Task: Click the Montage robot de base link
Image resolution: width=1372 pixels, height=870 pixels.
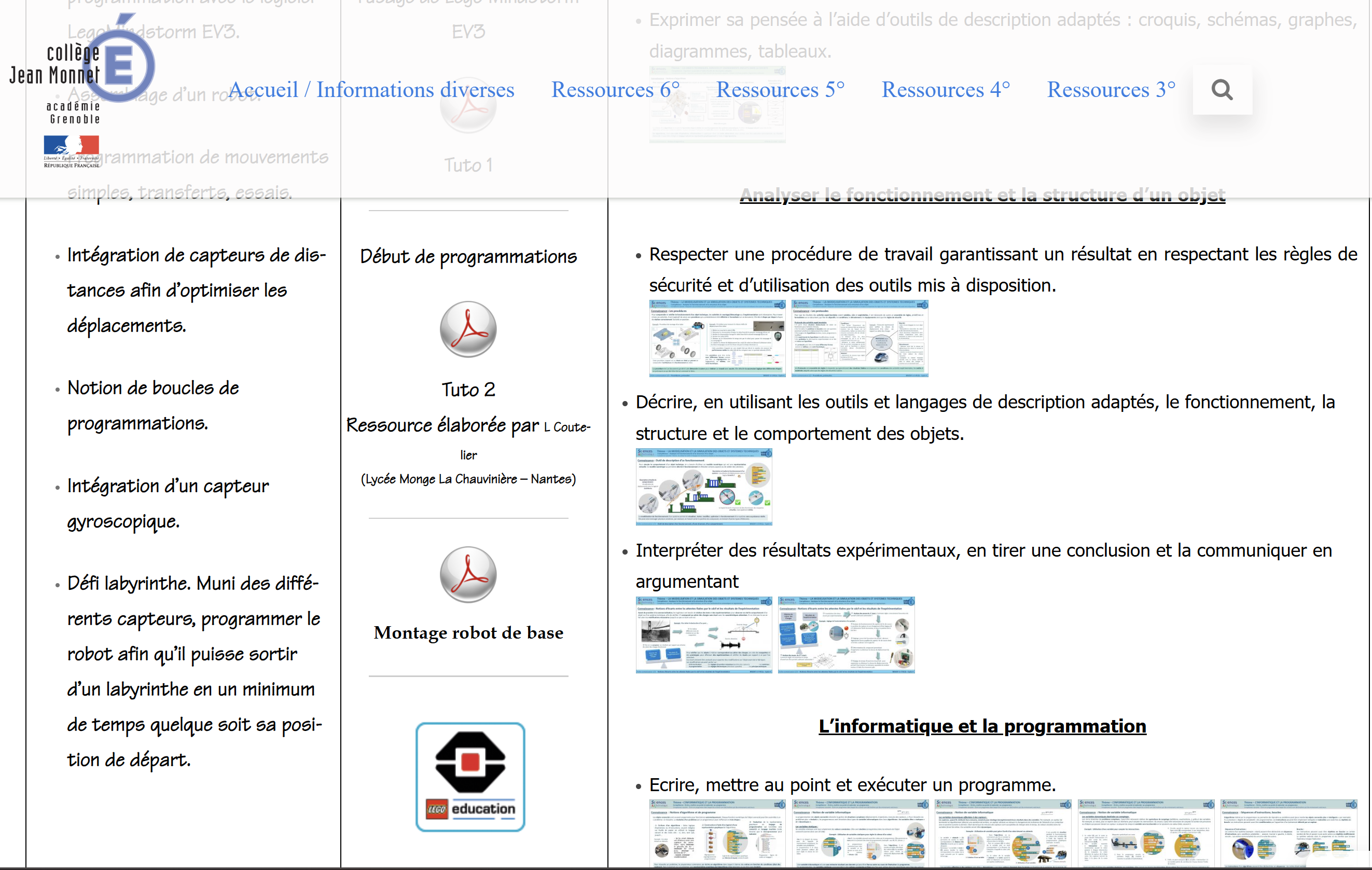Action: [x=468, y=632]
